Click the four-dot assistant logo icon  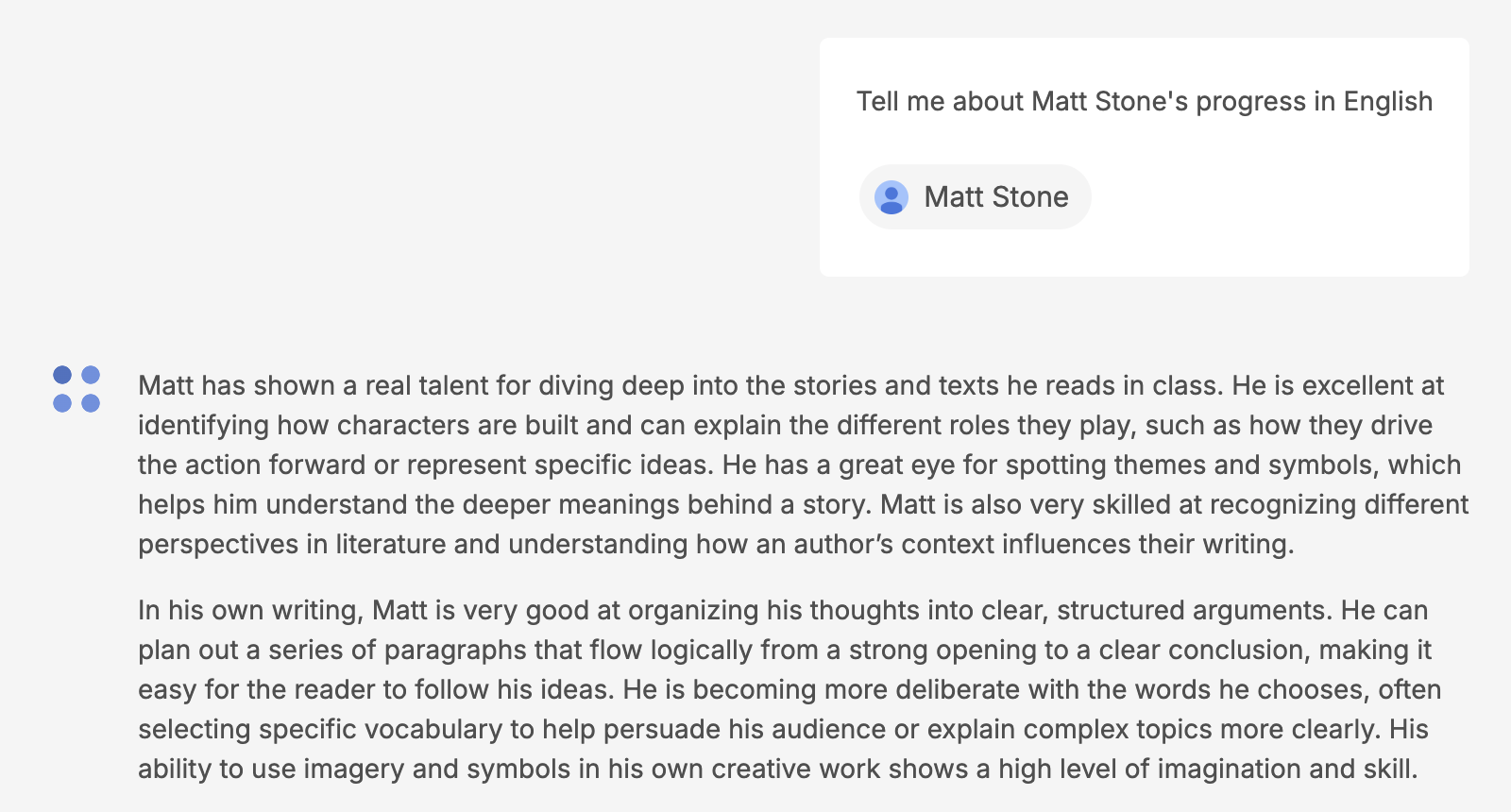[76, 389]
